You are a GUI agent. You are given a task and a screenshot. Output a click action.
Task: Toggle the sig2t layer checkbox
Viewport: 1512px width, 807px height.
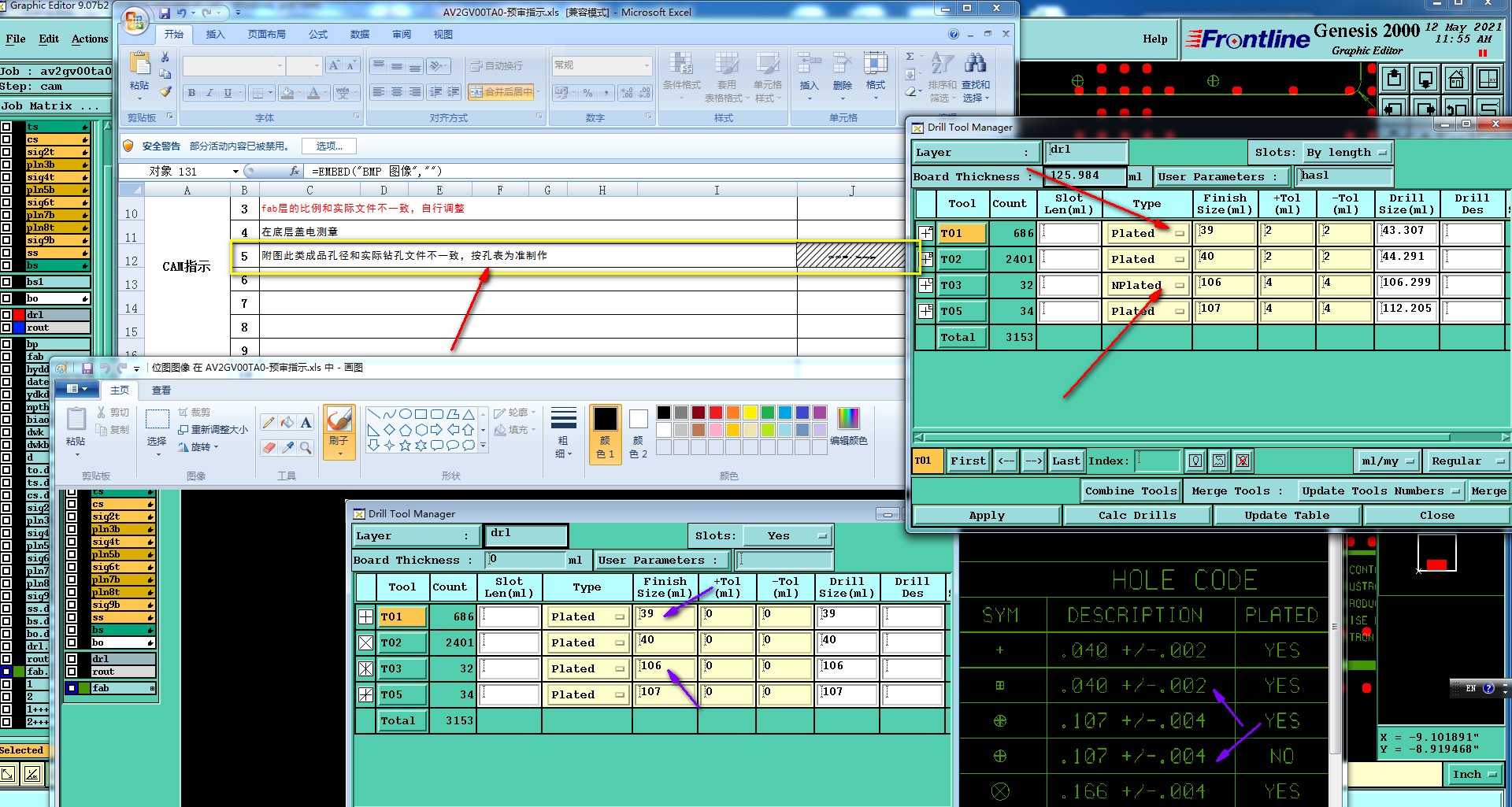coord(6,152)
